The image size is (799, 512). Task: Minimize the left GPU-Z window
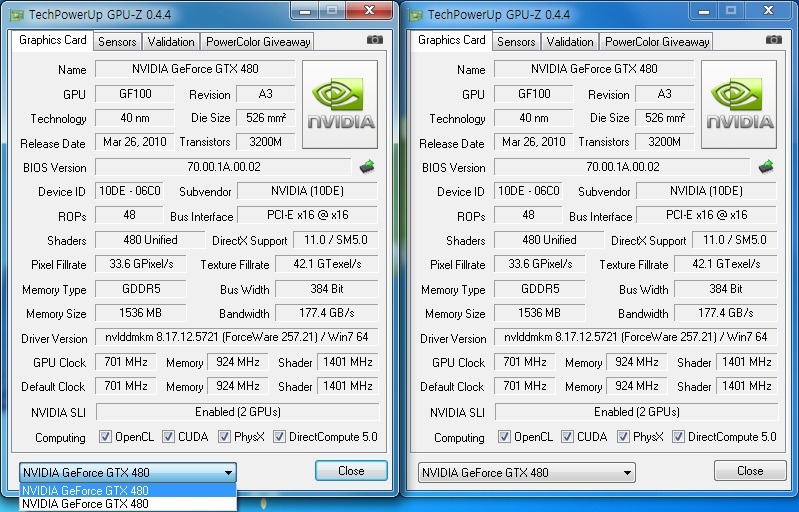305,11
